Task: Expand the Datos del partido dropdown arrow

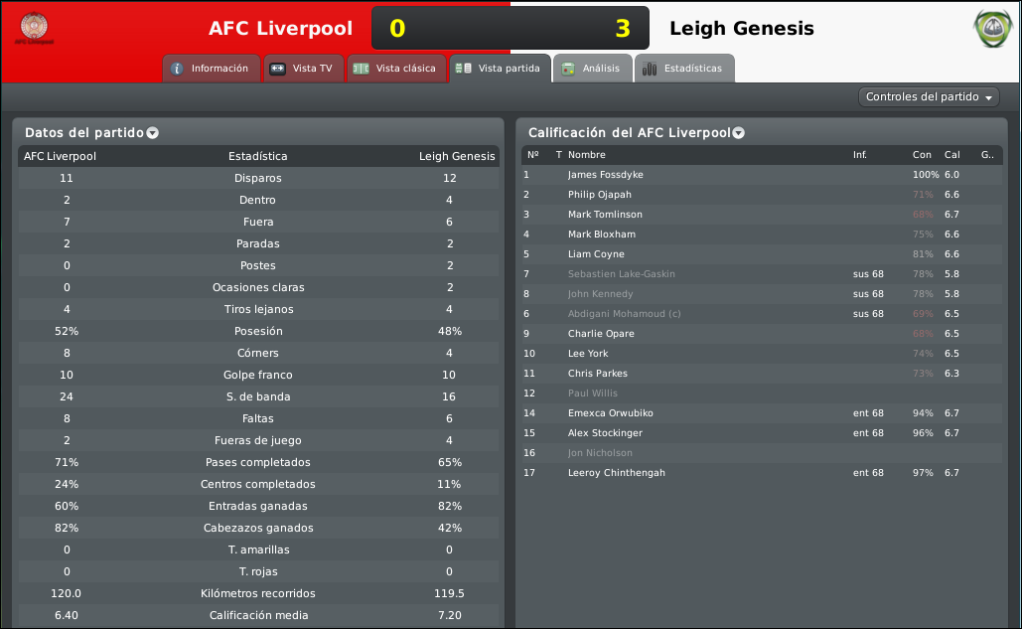Action: [153, 133]
